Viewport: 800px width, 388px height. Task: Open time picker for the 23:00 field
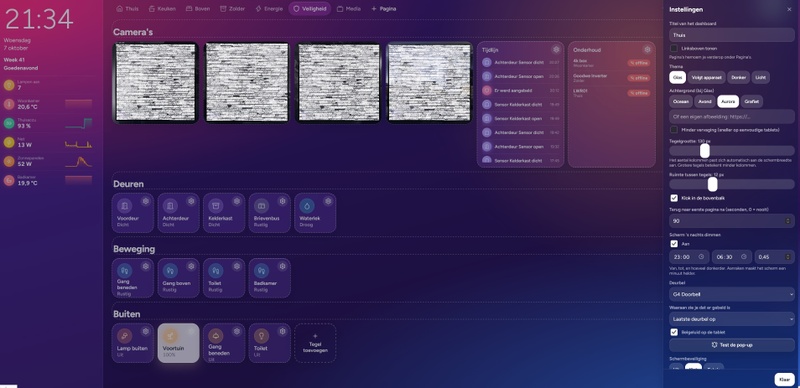tap(702, 257)
